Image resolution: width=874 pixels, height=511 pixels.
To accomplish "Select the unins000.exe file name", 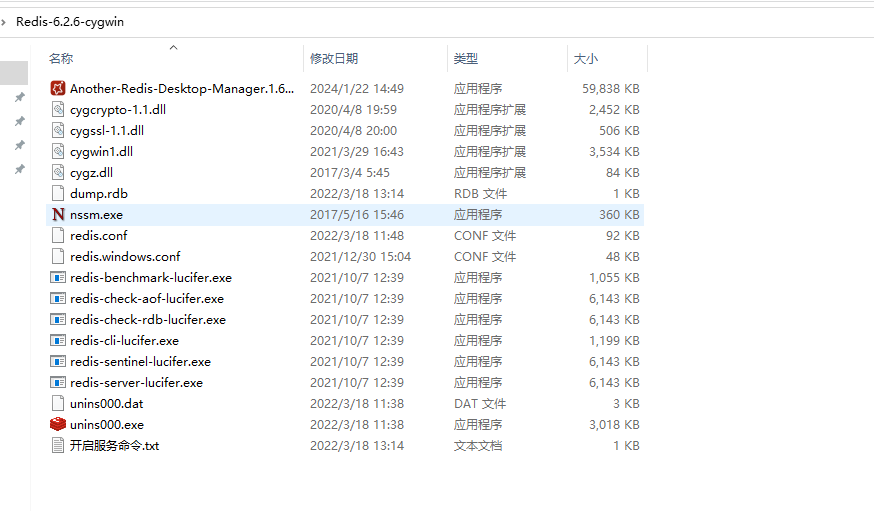I will coord(107,425).
